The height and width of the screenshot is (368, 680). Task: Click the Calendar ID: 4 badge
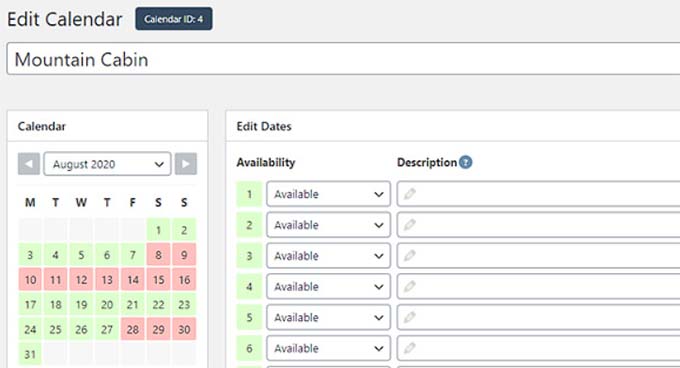(173, 19)
